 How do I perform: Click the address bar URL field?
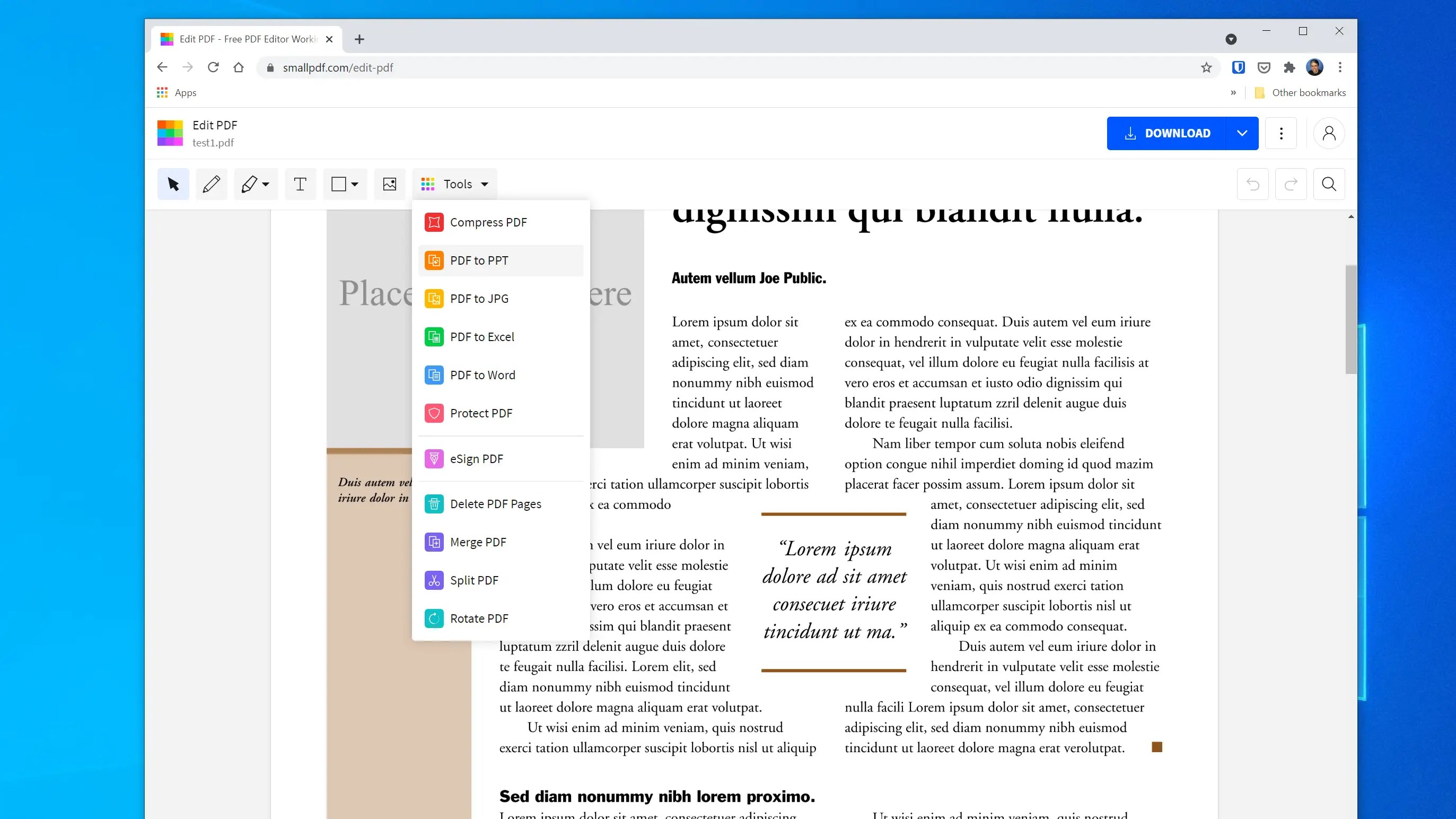click(x=678, y=68)
